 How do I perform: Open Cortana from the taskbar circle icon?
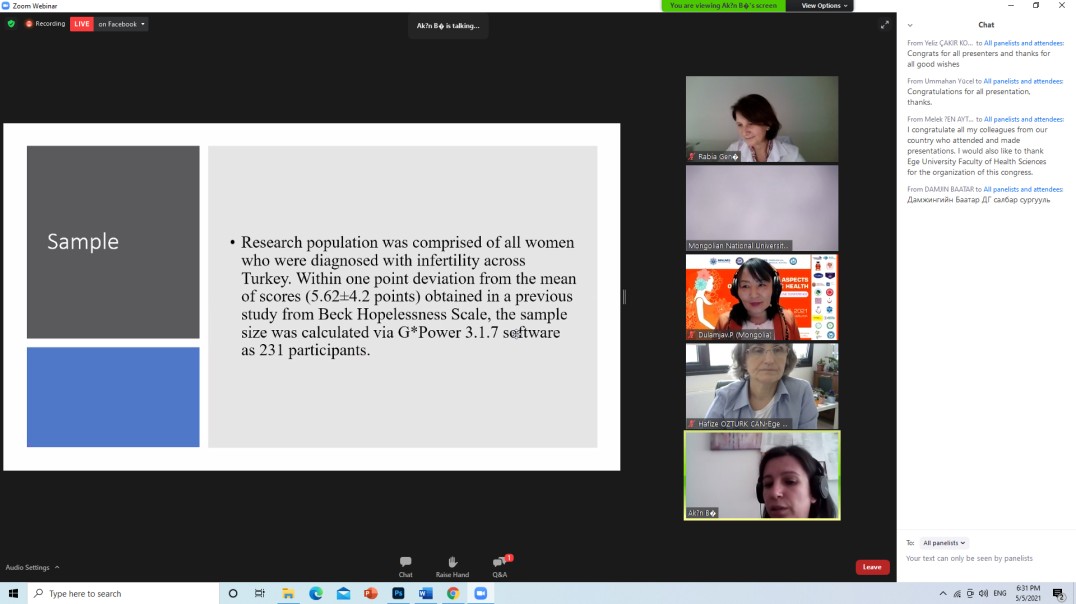click(x=233, y=593)
